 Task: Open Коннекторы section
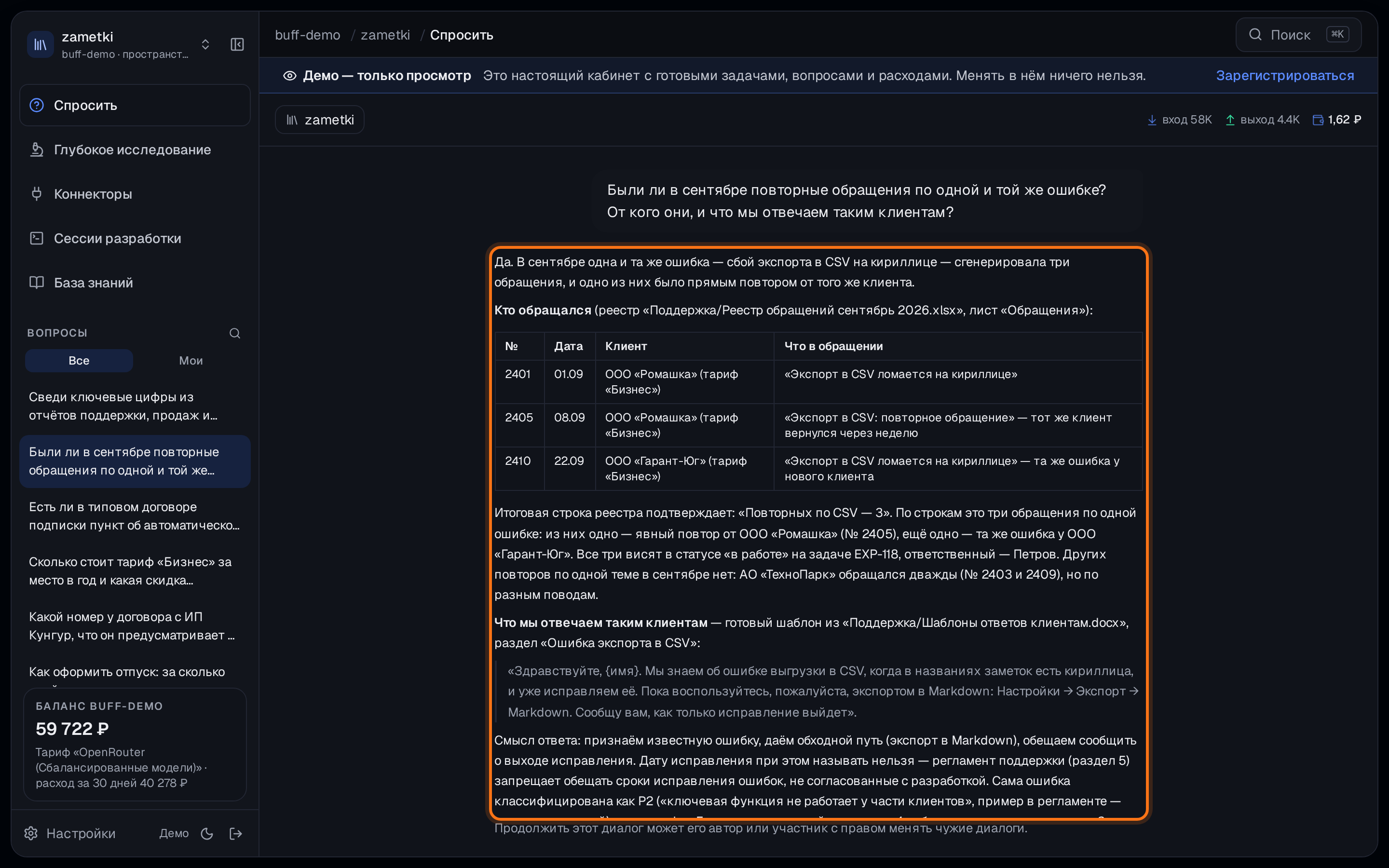tap(135, 193)
